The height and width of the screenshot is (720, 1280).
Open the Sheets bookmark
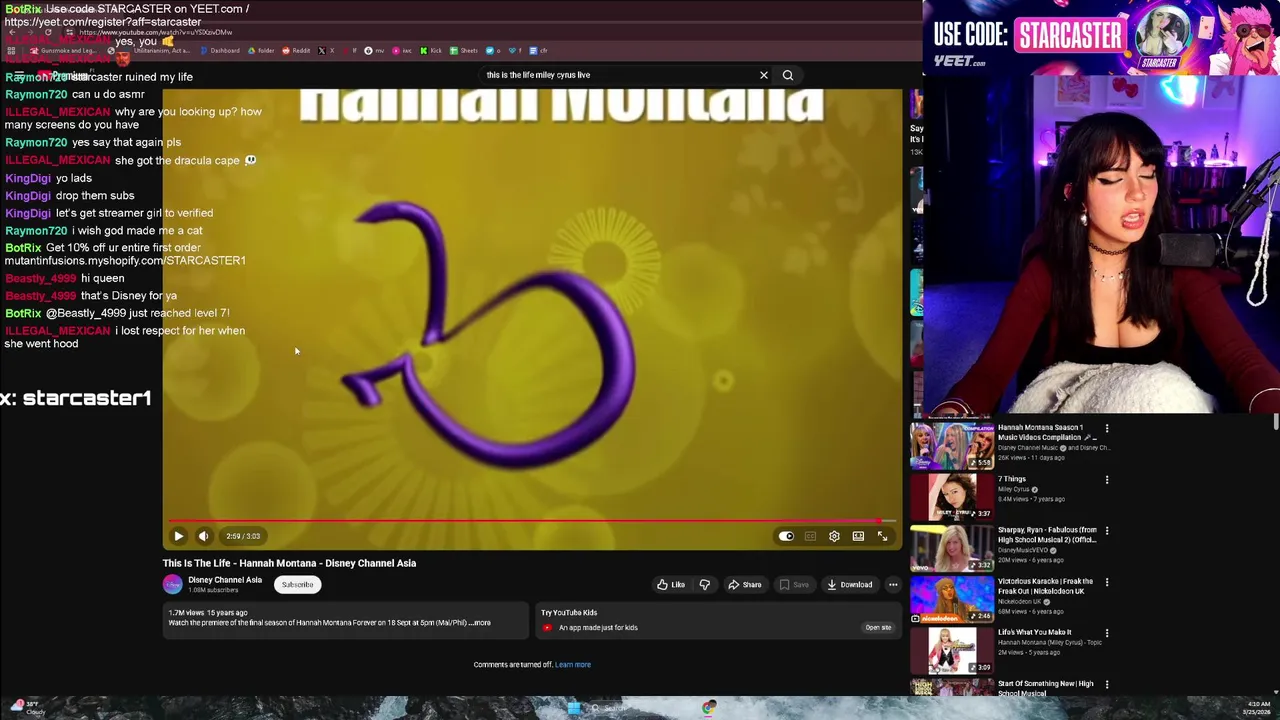(x=464, y=50)
